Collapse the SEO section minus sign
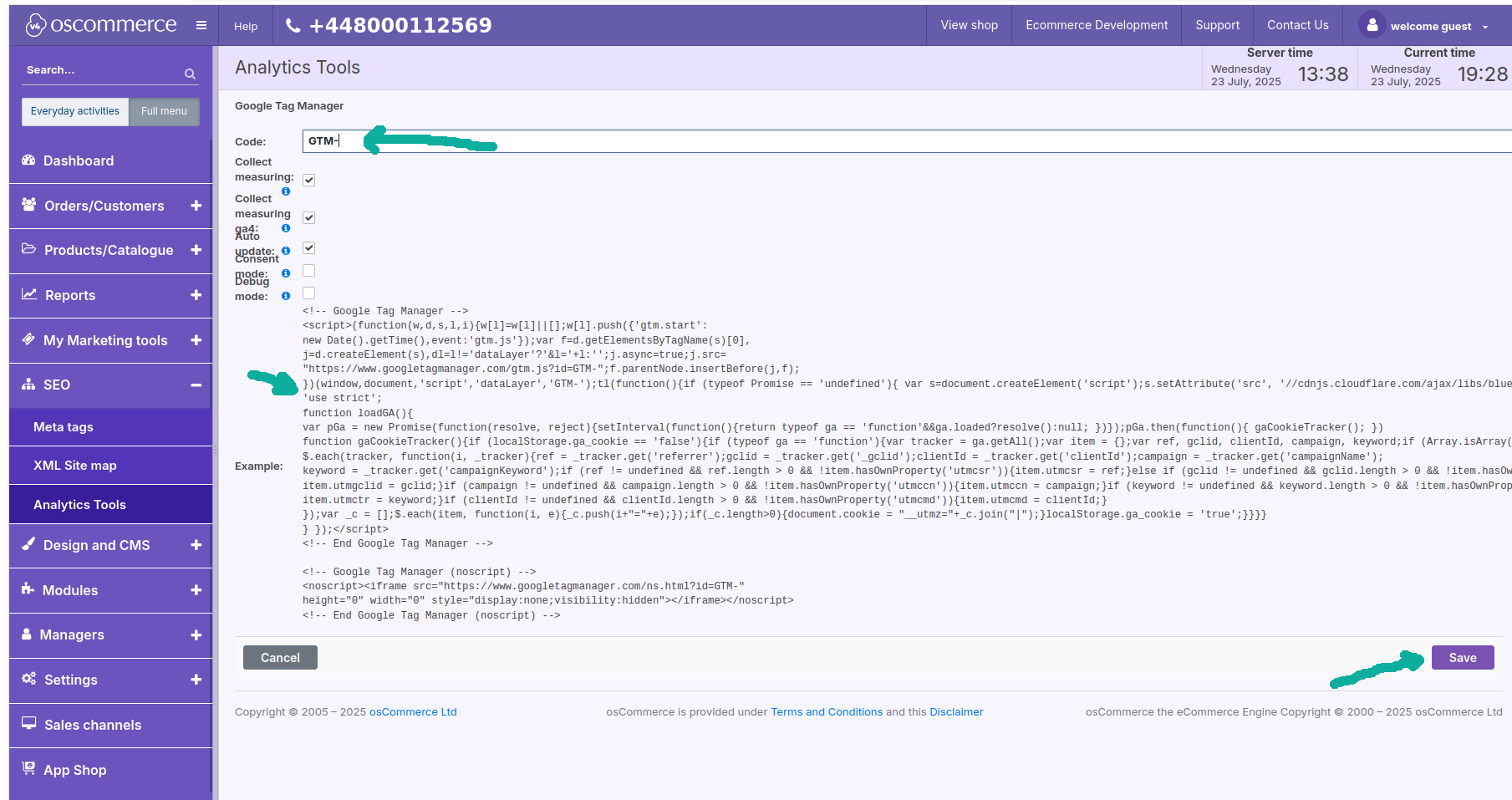The image size is (1512, 800). pos(196,385)
